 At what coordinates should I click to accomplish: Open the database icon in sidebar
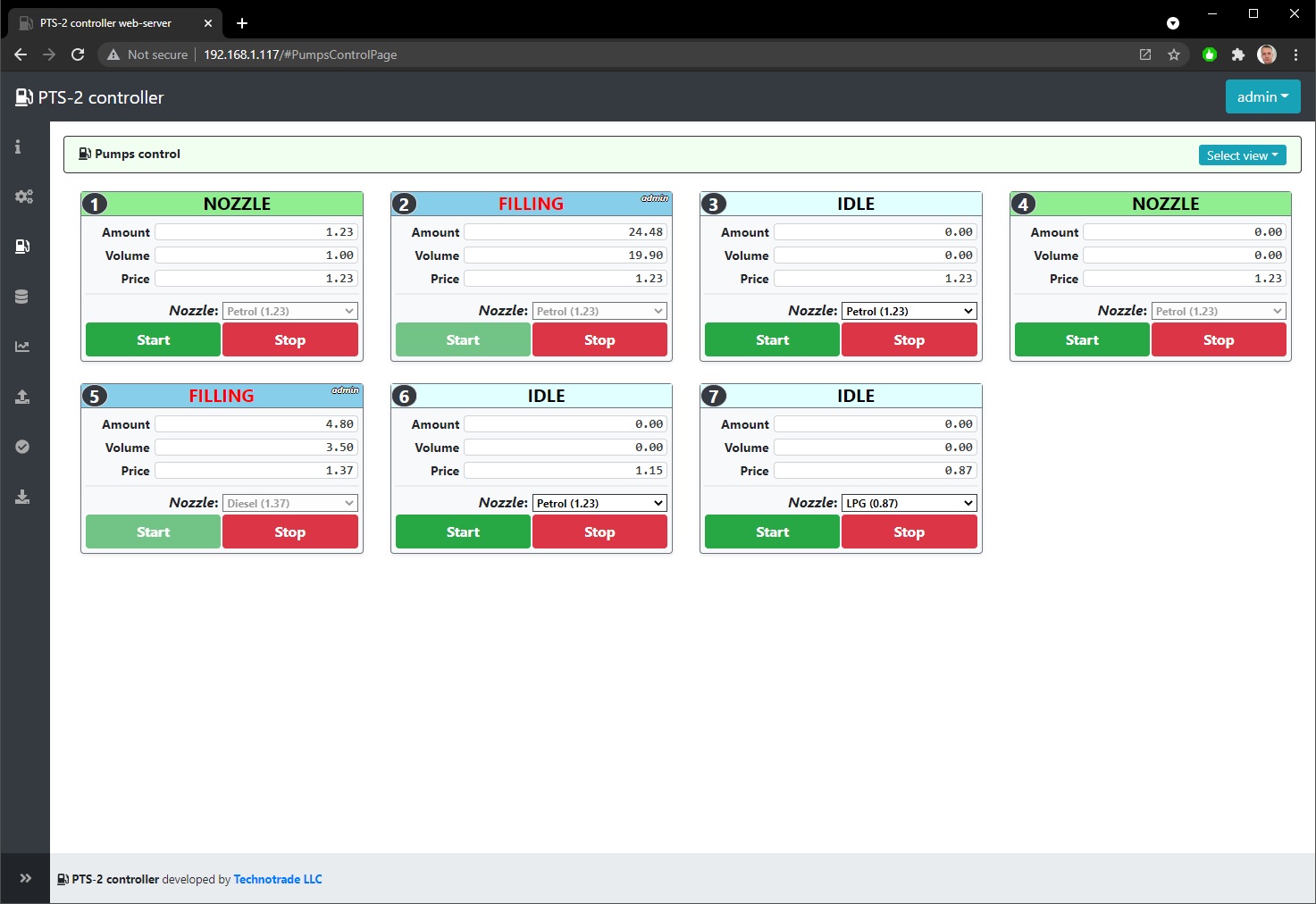pyautogui.click(x=22, y=297)
